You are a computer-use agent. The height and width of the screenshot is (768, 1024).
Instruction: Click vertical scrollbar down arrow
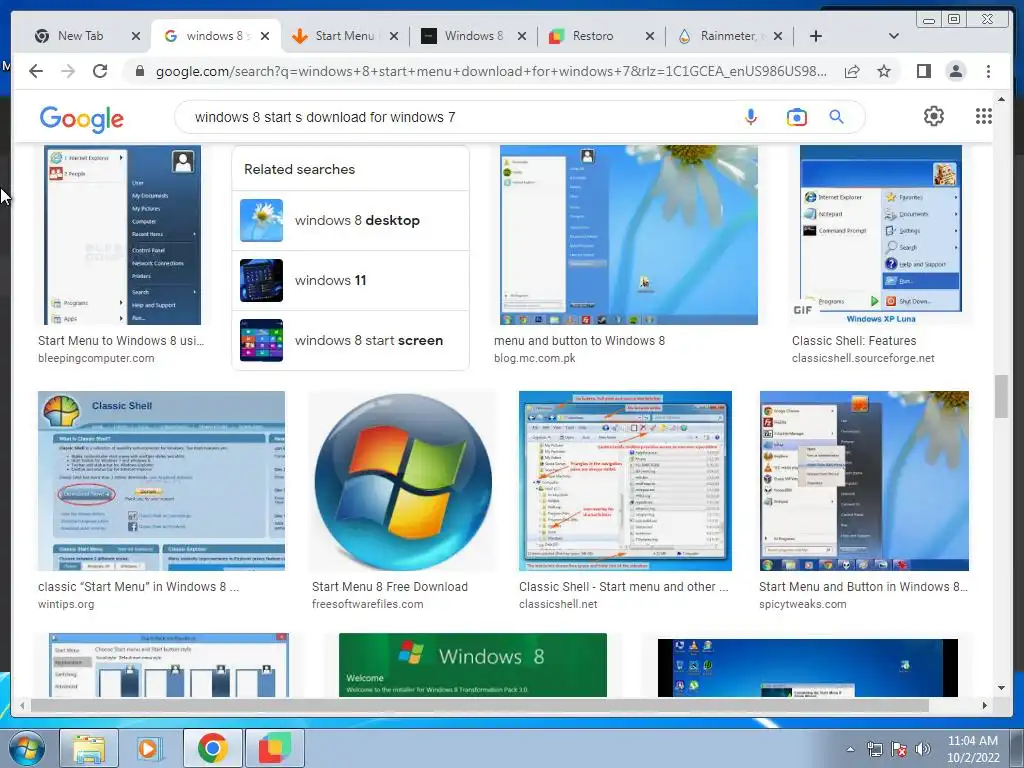pyautogui.click(x=1001, y=688)
